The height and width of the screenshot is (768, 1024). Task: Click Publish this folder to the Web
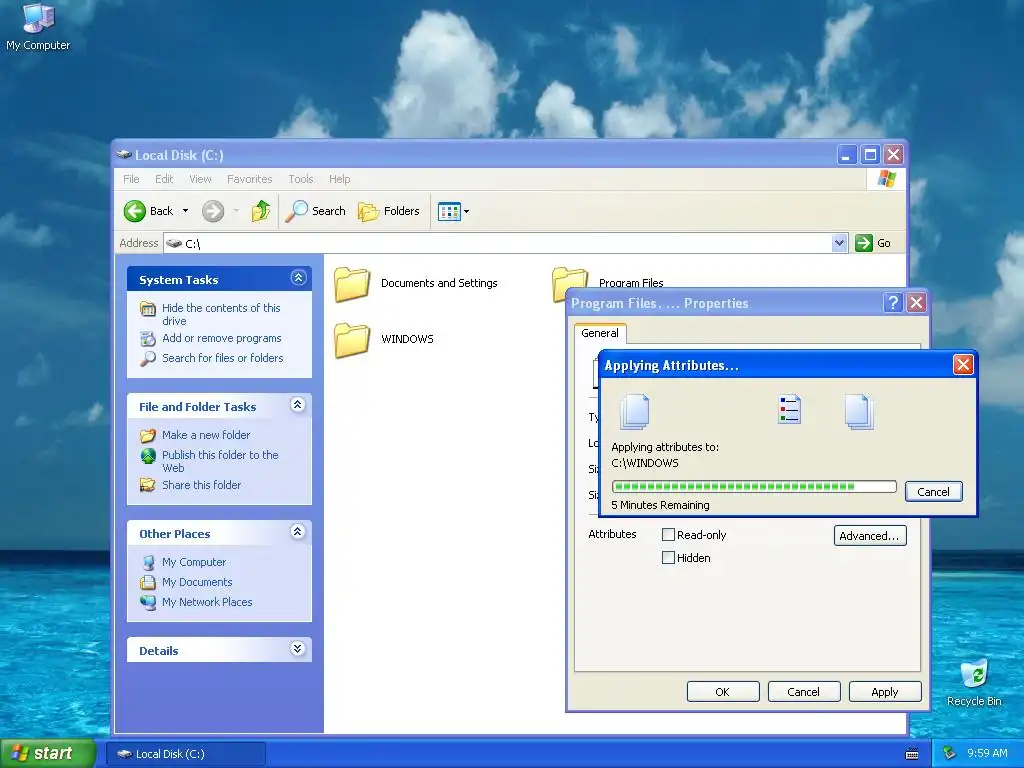tap(220, 461)
